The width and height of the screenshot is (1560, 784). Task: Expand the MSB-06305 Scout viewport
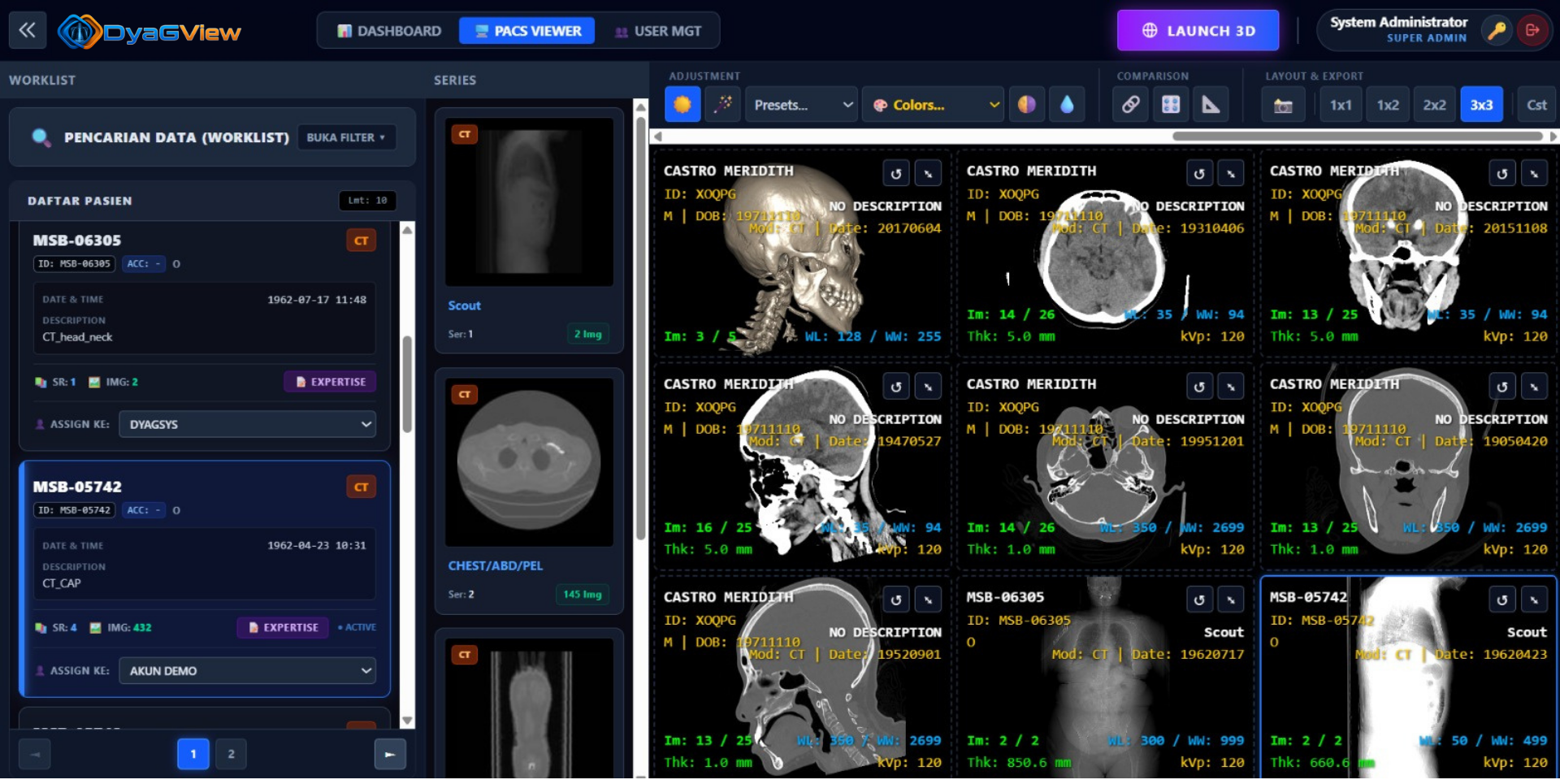(x=1231, y=600)
